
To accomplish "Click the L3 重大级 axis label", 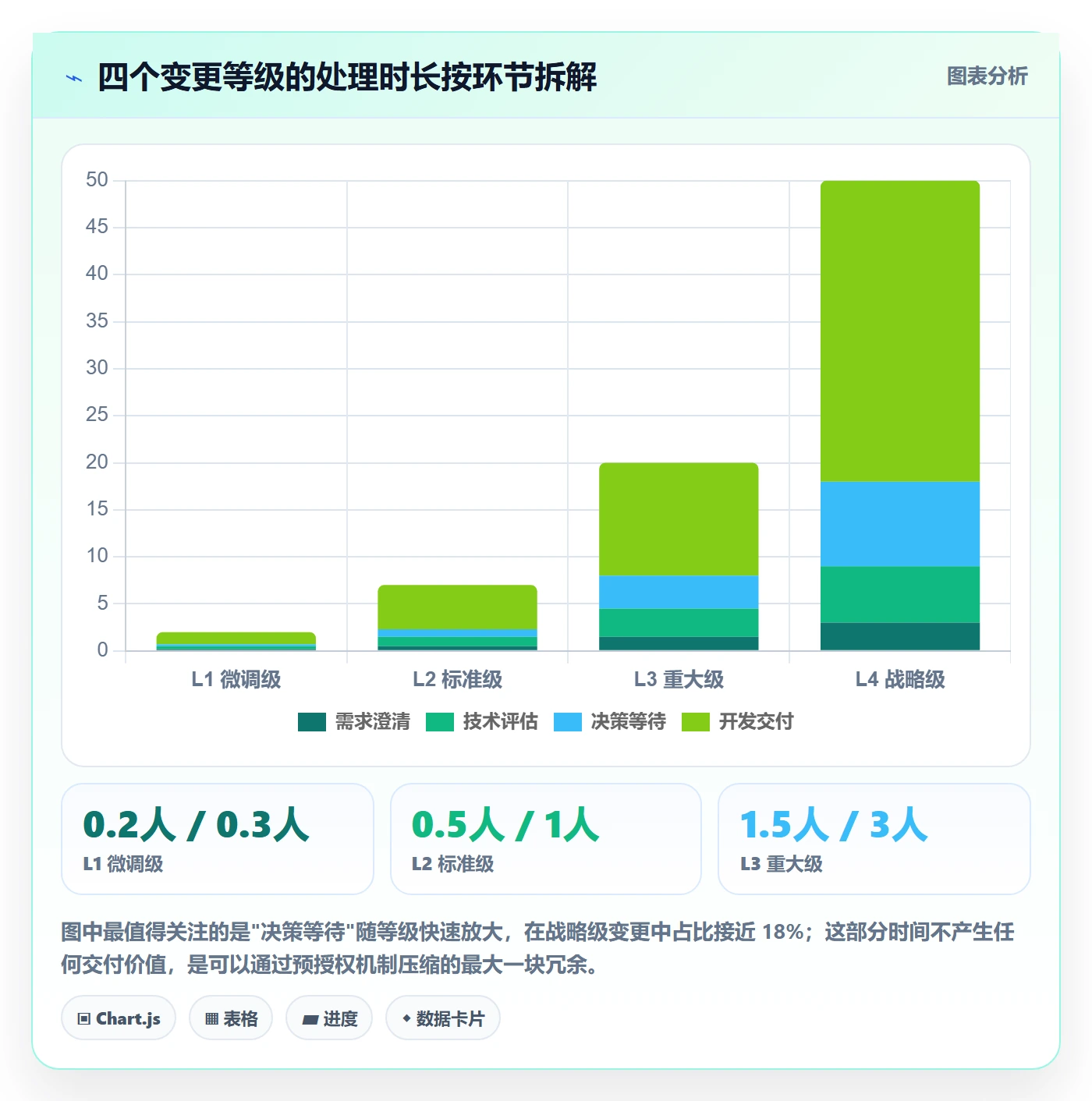I will tap(679, 679).
